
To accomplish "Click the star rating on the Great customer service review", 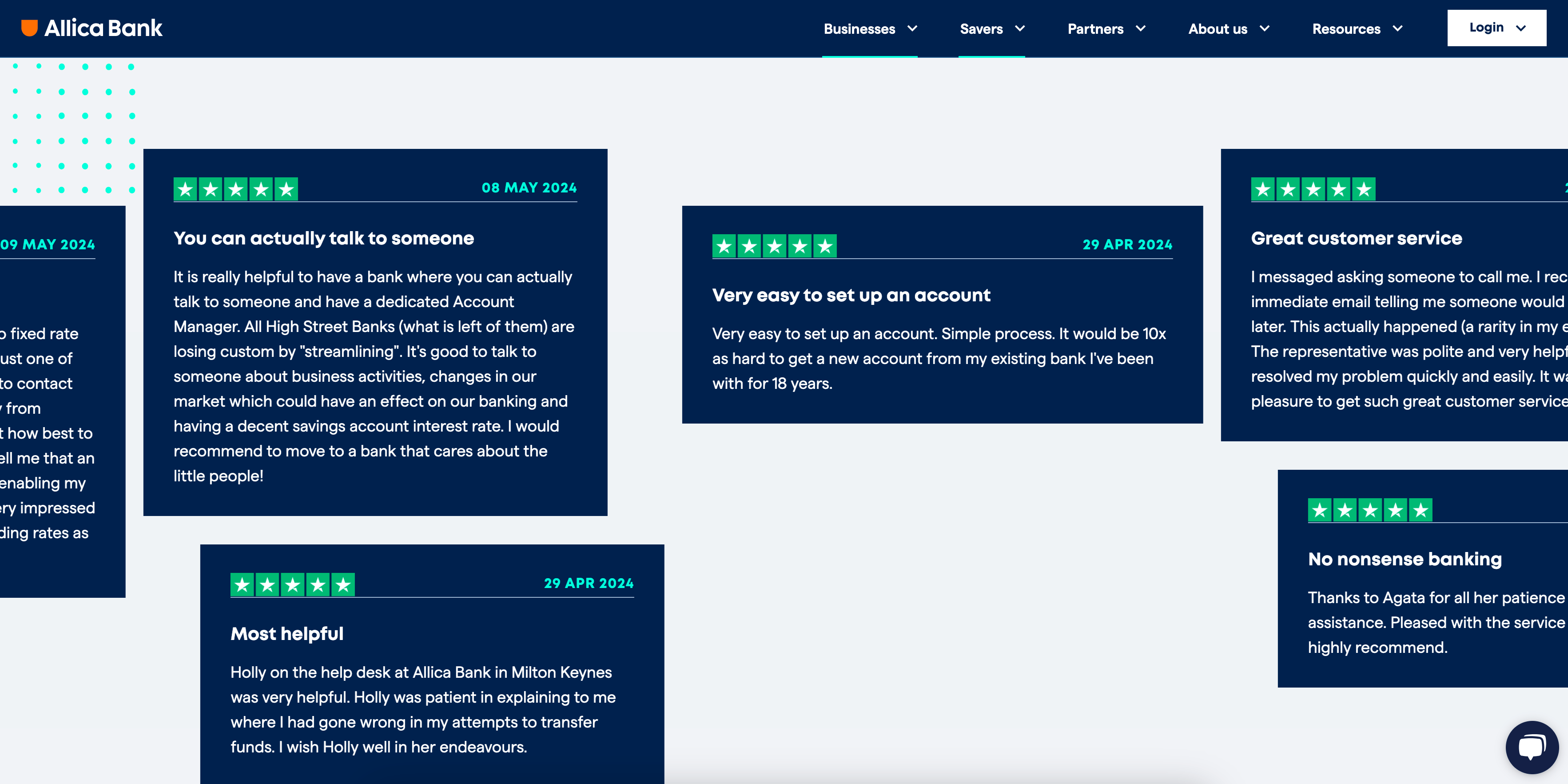I will [1313, 189].
